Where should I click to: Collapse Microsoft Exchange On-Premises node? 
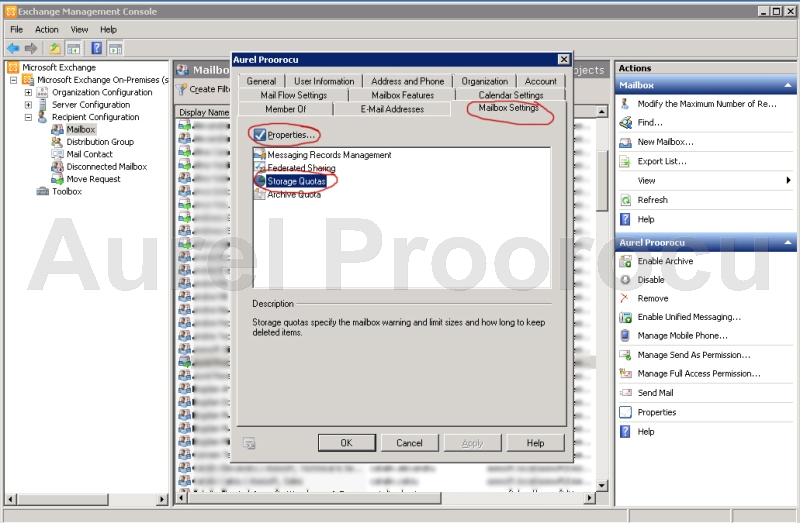(14, 80)
